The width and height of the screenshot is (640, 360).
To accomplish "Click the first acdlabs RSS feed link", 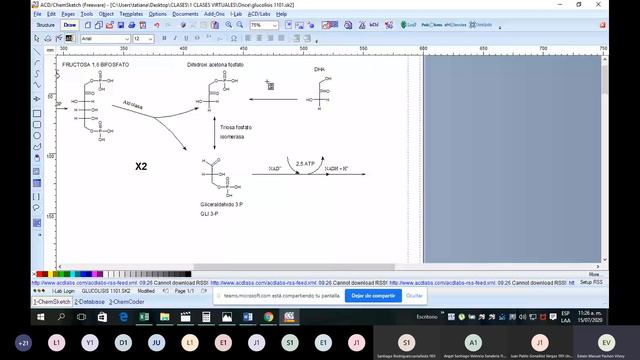I will tap(84, 282).
